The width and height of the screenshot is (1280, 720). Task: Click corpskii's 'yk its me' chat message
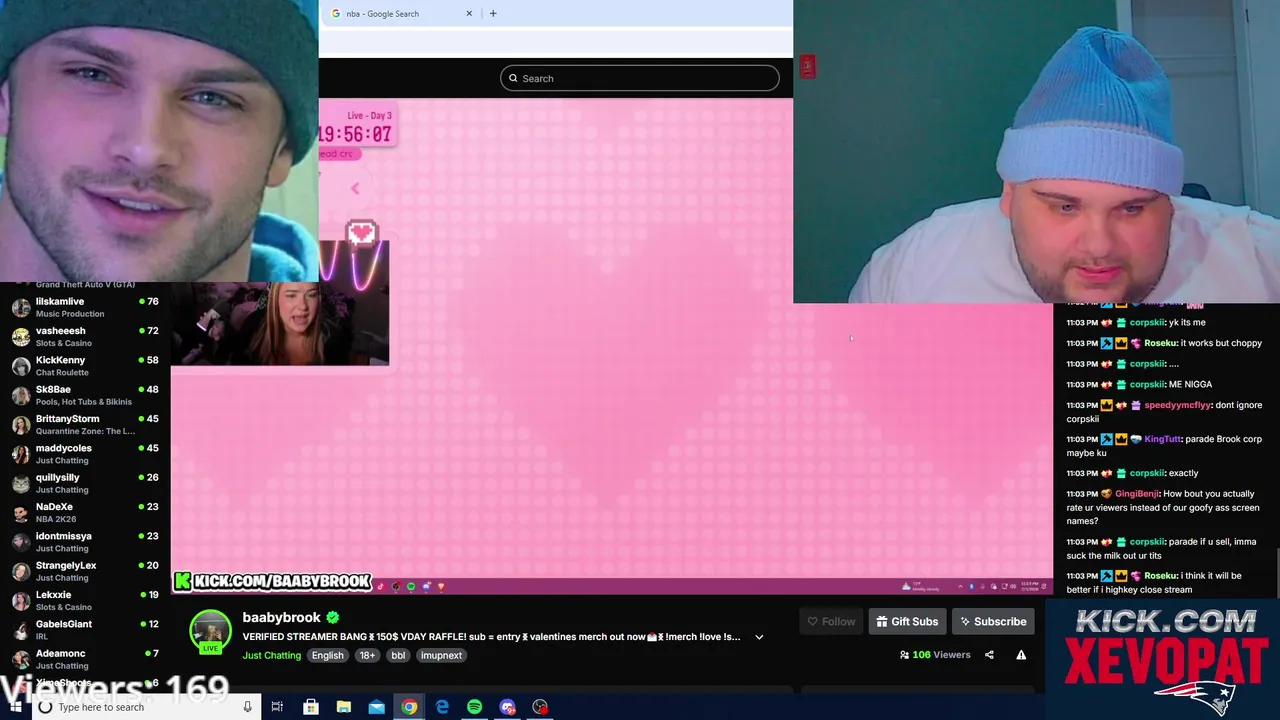(1187, 322)
